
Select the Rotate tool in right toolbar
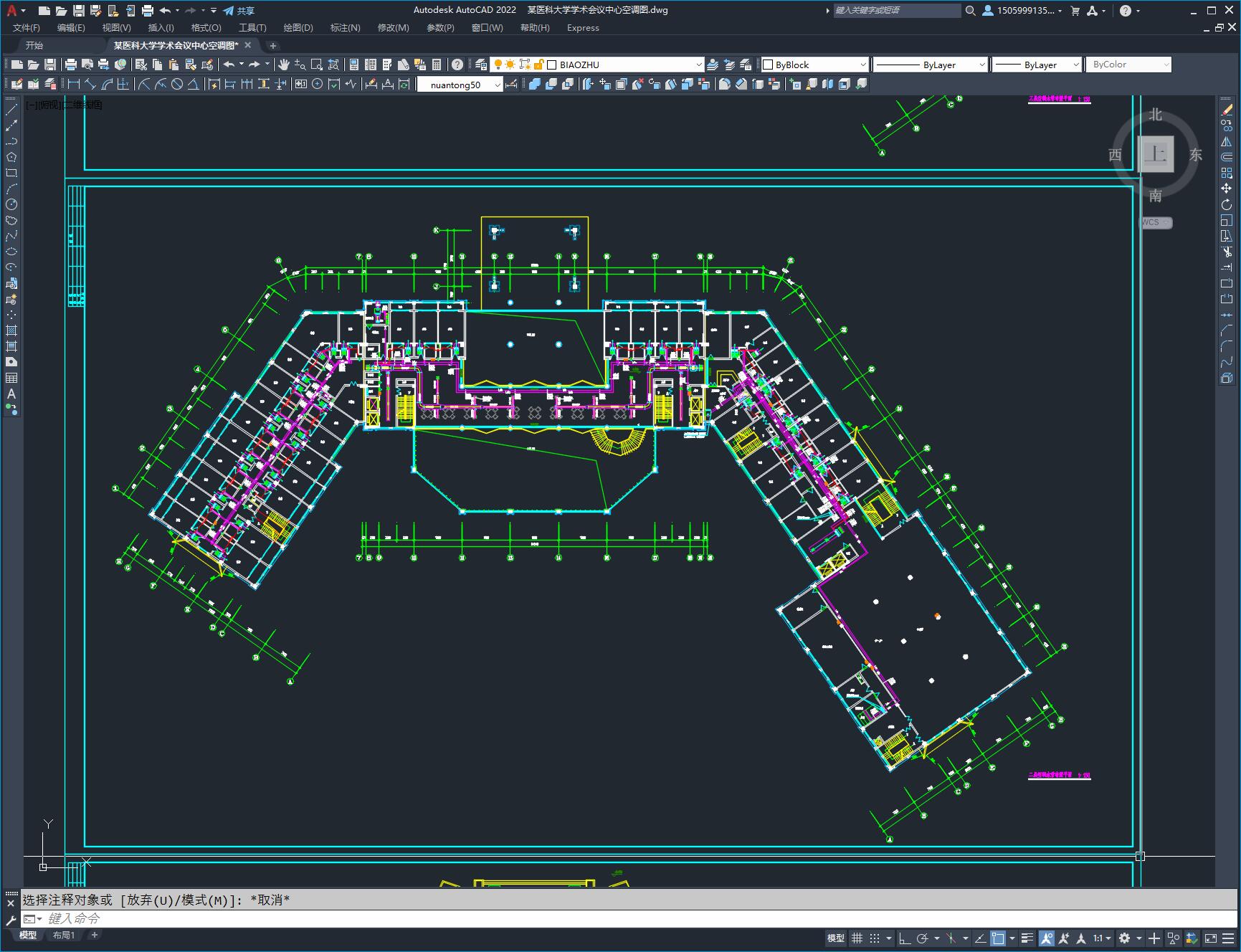coord(1227,204)
